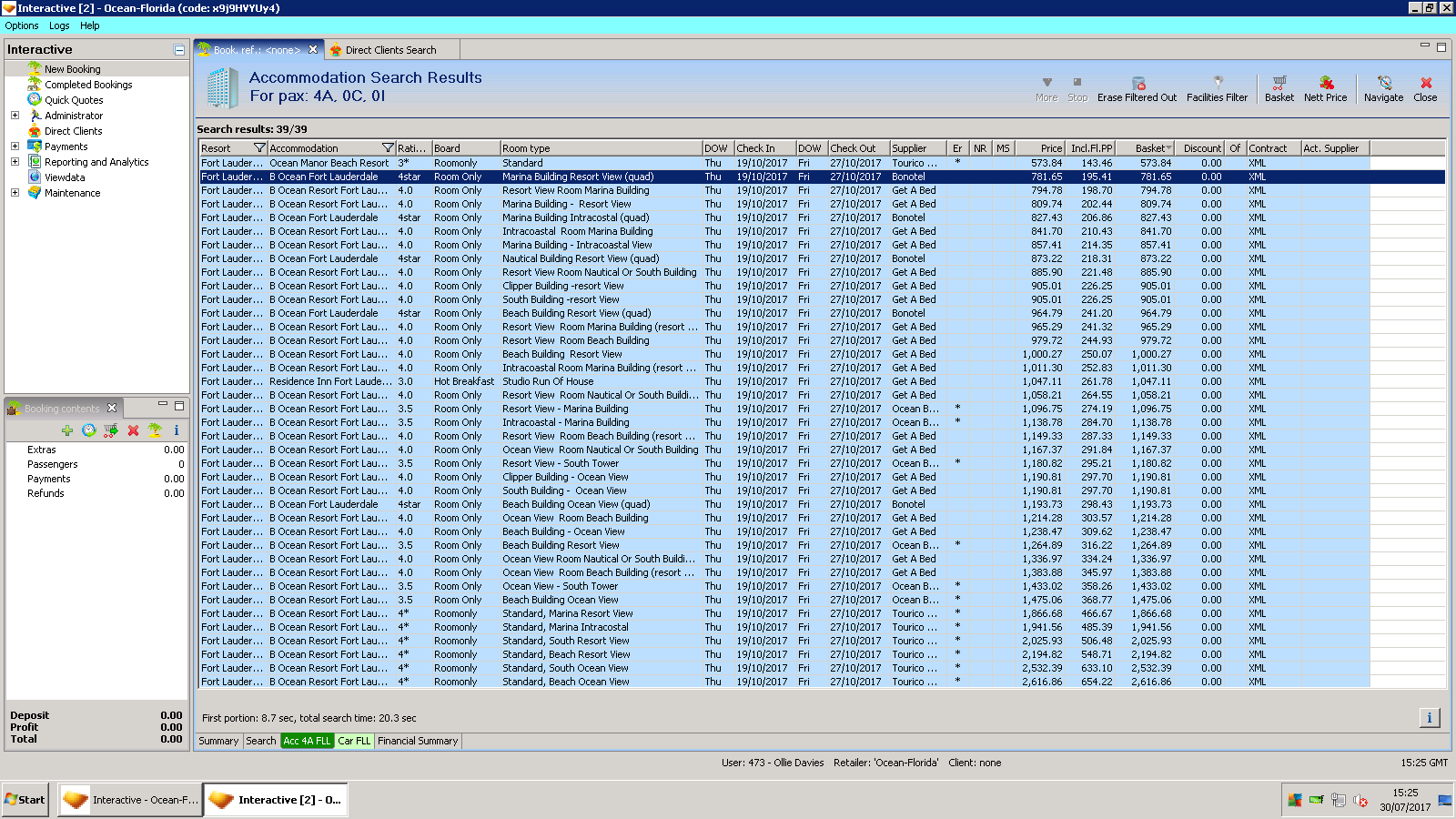This screenshot has height=819, width=1456.
Task: Click the Navigate compass icon
Action: (x=1383, y=84)
